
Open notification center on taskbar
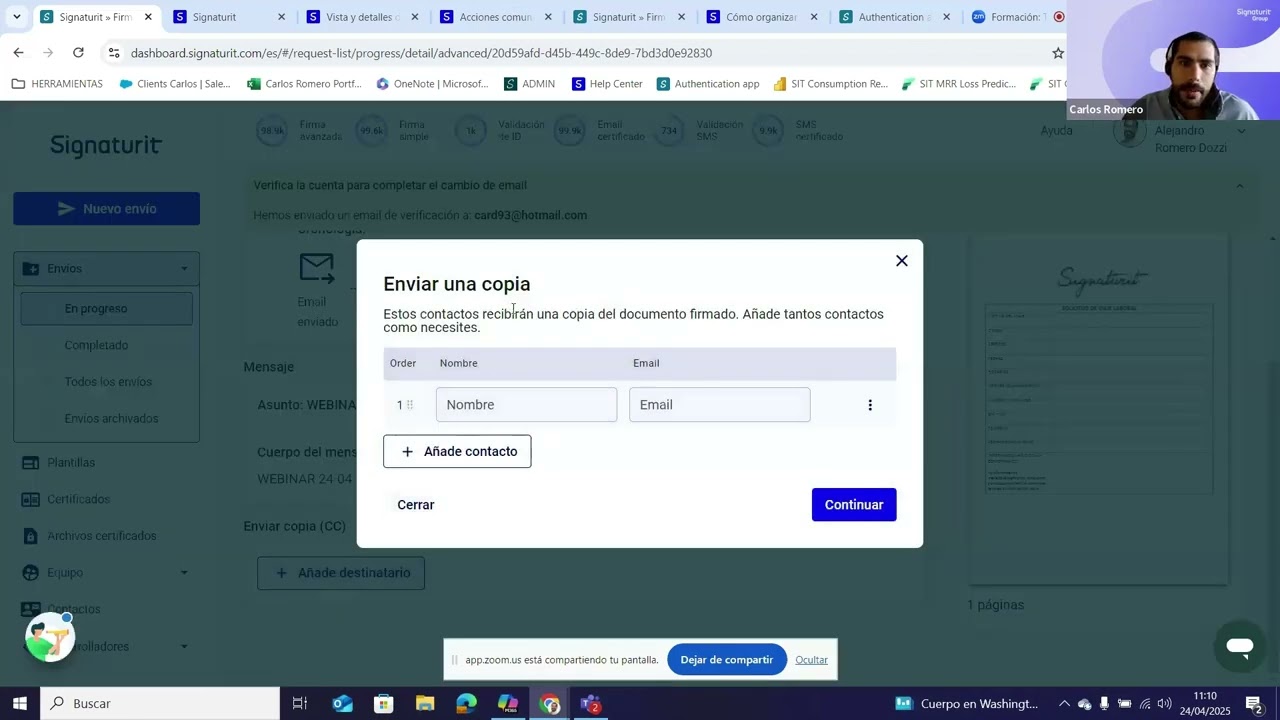click(x=1254, y=703)
